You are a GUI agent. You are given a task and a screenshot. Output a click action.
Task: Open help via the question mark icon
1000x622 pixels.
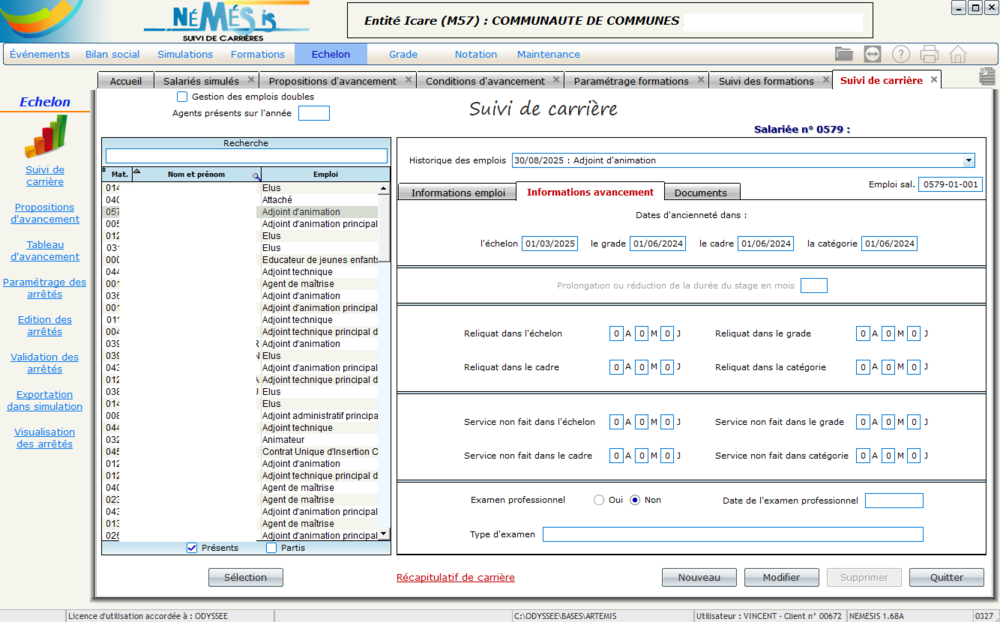(901, 54)
